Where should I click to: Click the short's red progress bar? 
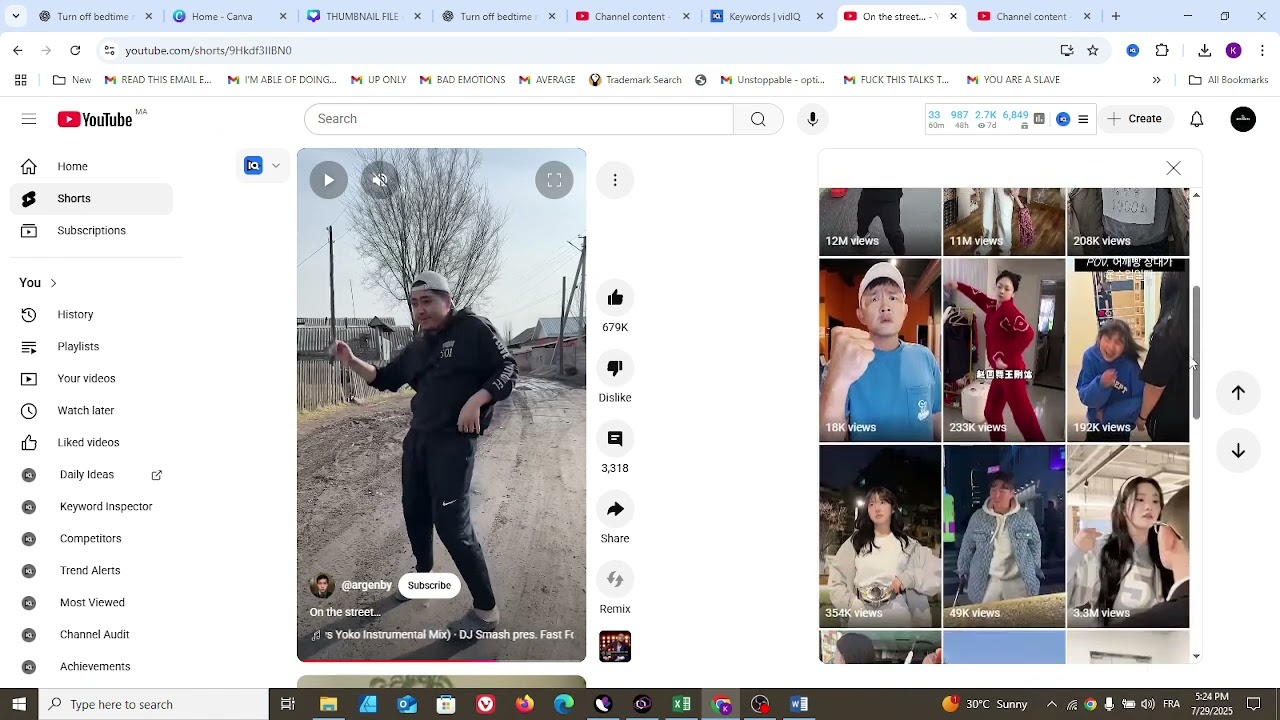(x=441, y=660)
